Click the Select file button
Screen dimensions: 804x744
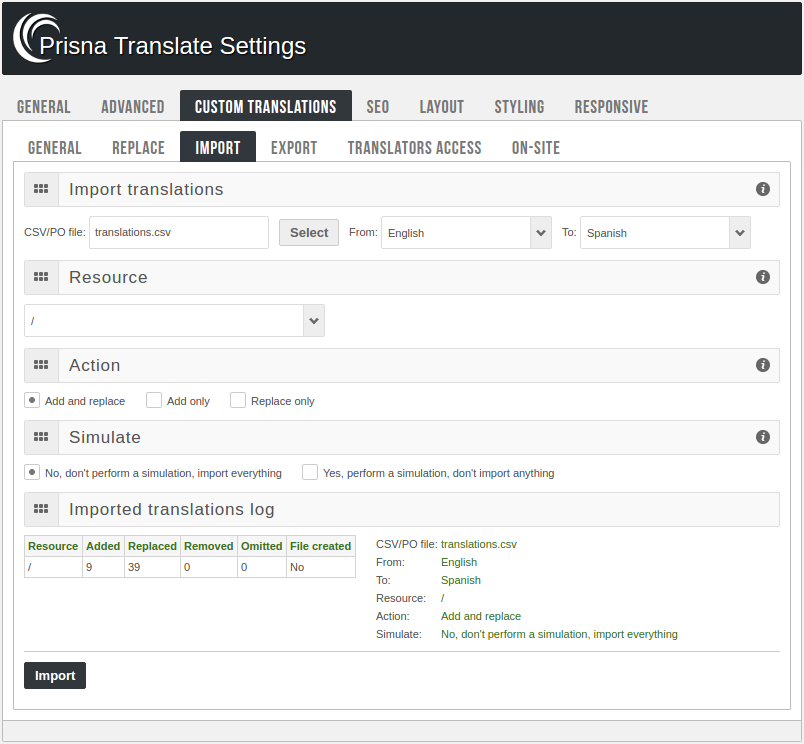point(308,232)
